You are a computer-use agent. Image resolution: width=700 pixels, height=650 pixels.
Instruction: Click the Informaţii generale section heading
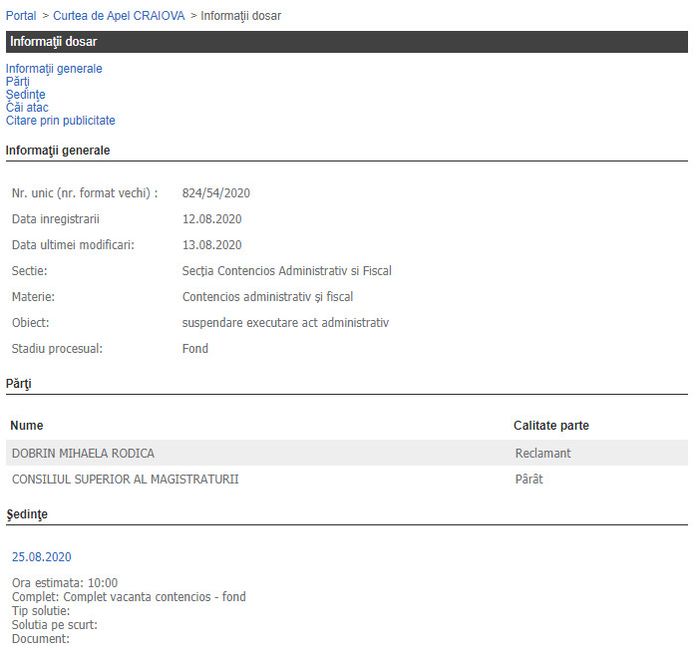click(58, 150)
